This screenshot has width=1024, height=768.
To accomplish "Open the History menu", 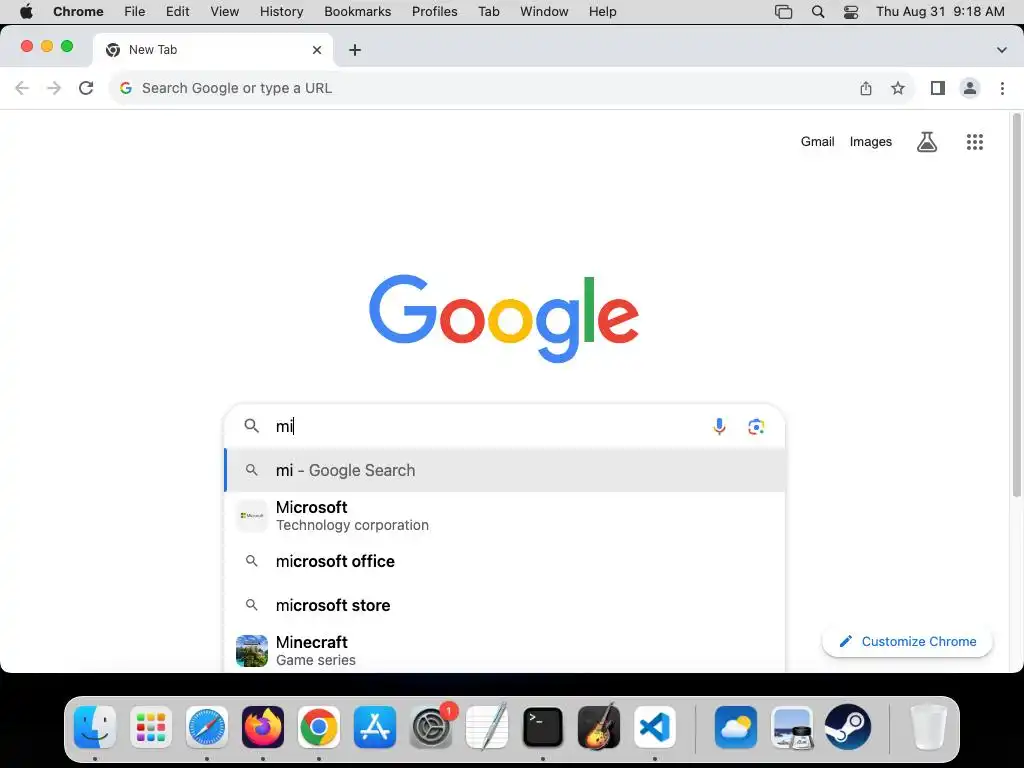I will [x=281, y=12].
